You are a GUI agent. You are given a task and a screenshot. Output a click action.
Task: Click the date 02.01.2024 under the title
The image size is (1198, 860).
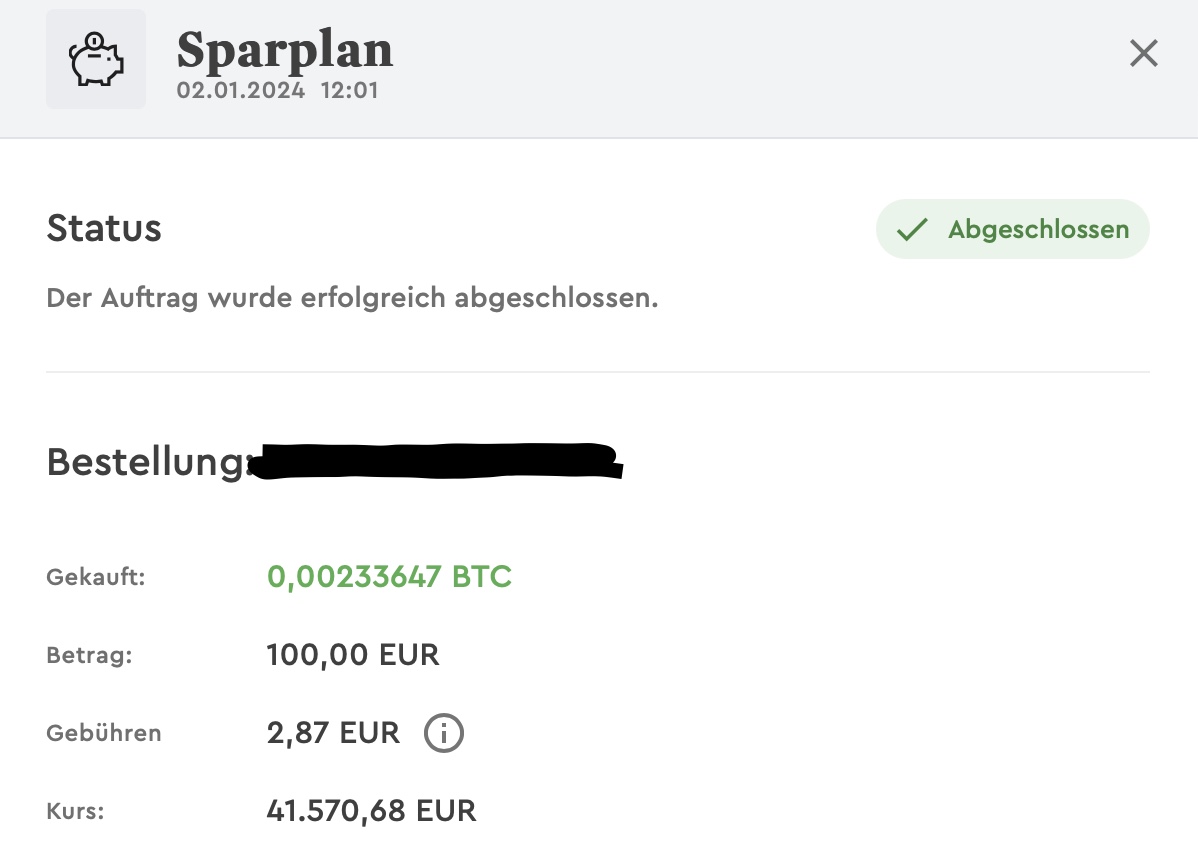pos(241,90)
